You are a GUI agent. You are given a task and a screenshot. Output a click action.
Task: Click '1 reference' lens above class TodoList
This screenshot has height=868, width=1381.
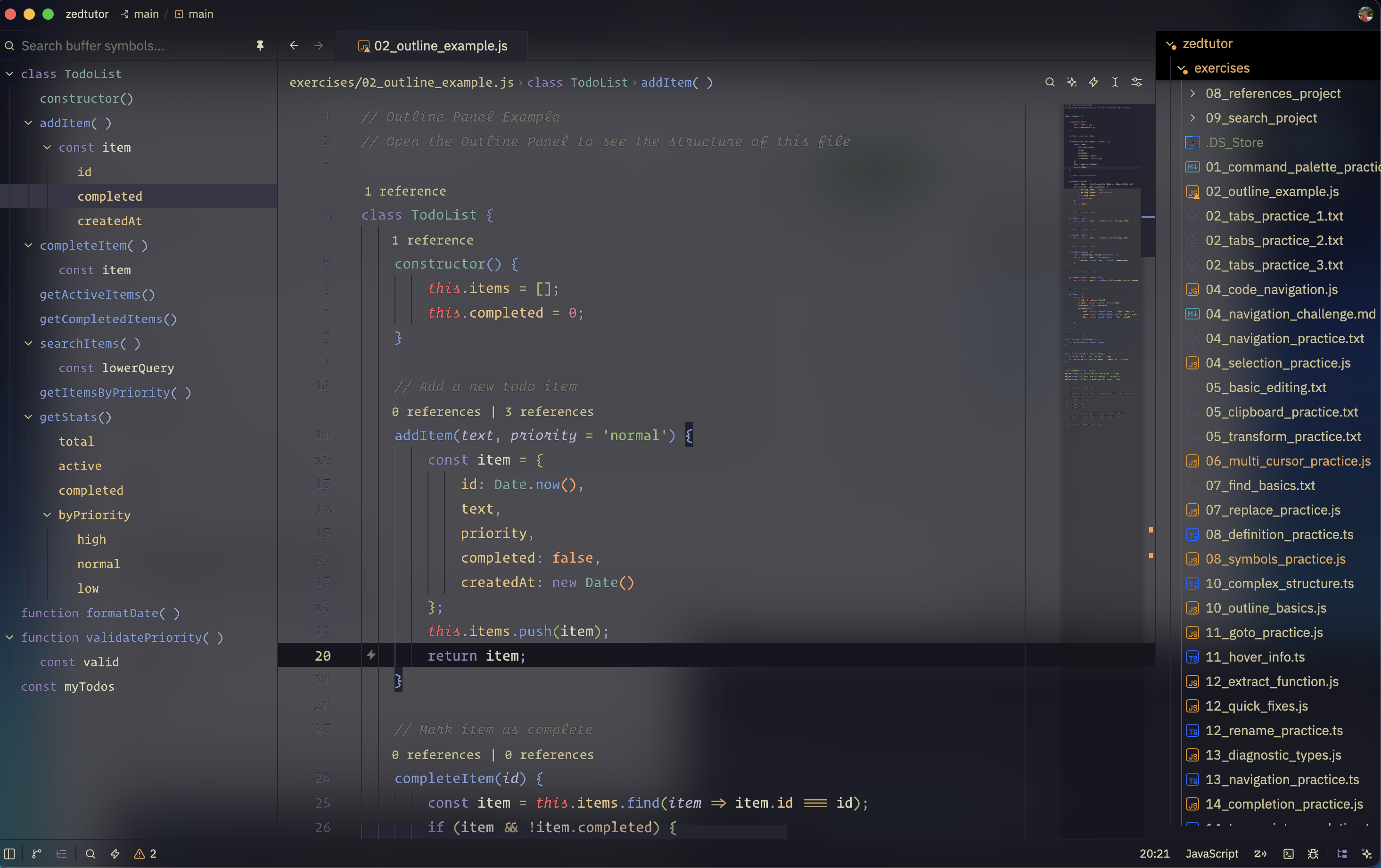coord(405,191)
